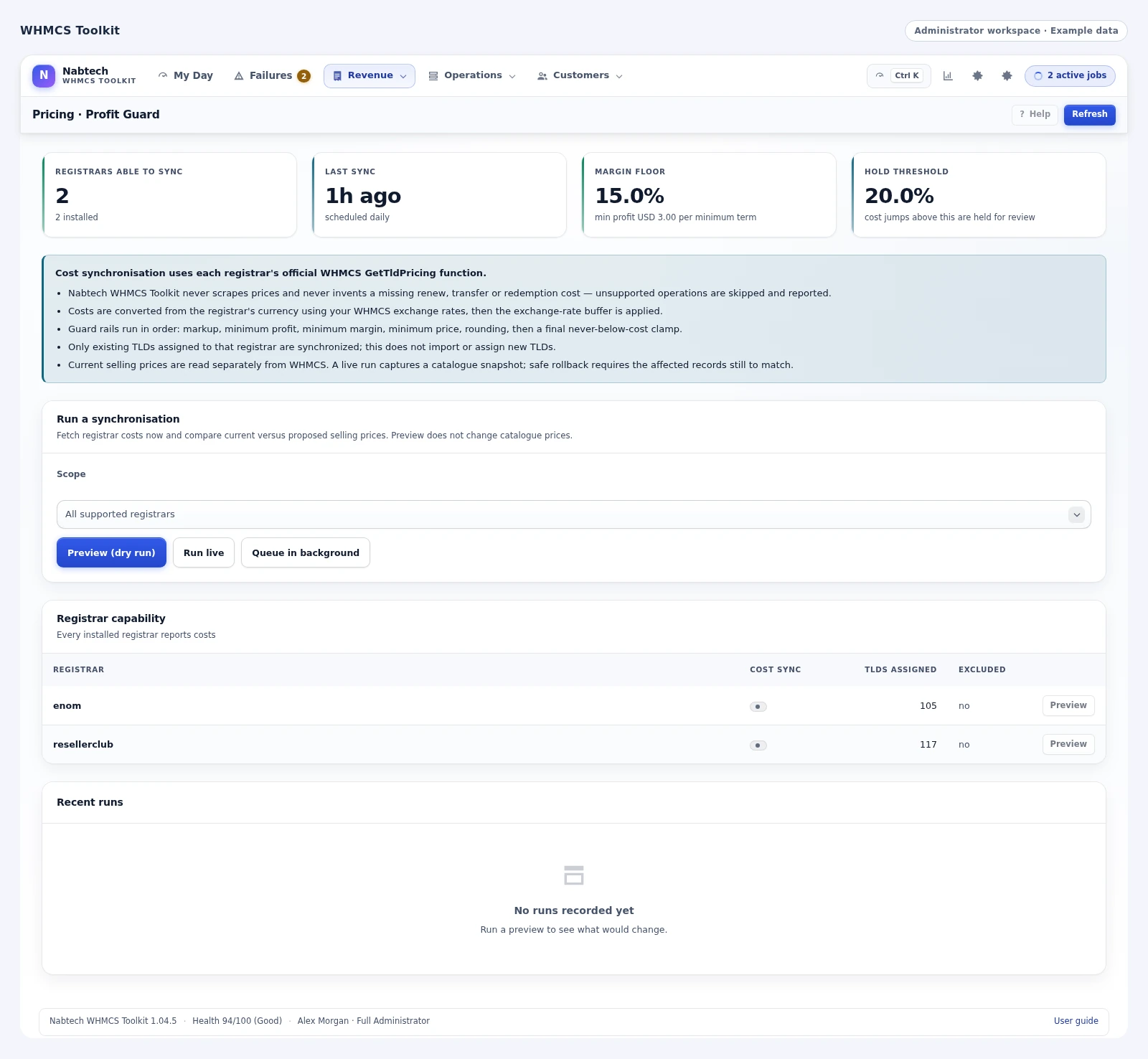1148x1059 pixels.
Task: Click the gear icon beside the chart icon
Action: (977, 75)
